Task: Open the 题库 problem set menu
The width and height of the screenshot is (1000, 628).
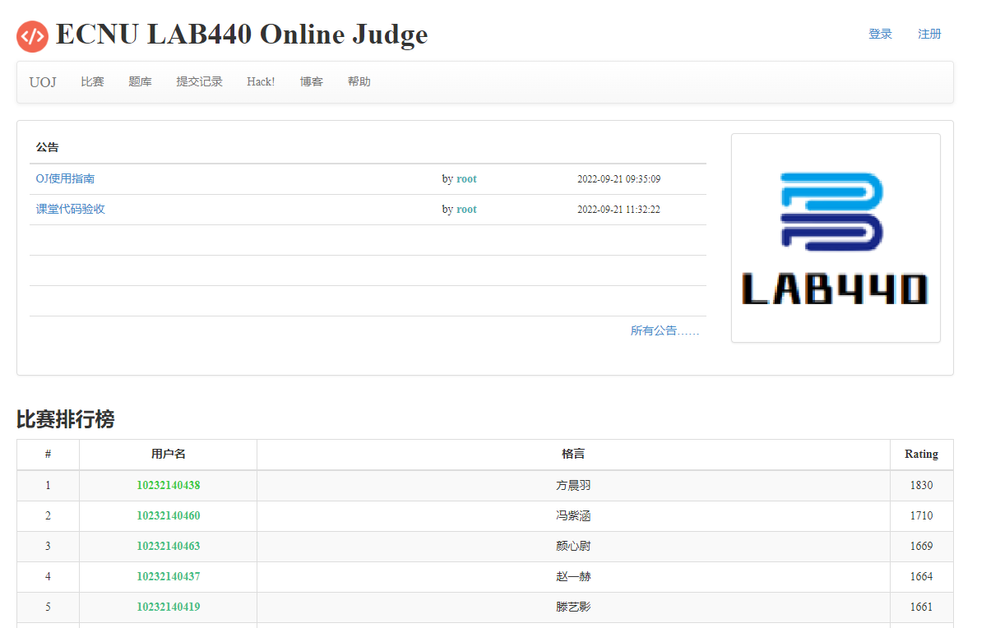Action: click(x=140, y=82)
